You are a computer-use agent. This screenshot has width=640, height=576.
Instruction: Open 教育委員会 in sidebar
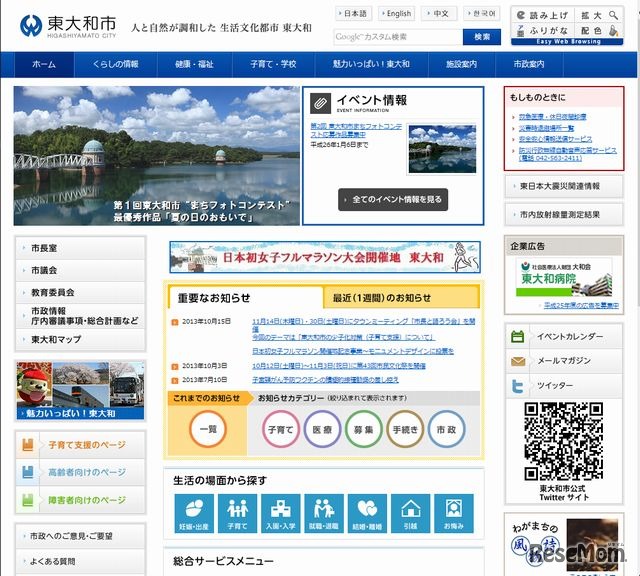coord(80,292)
